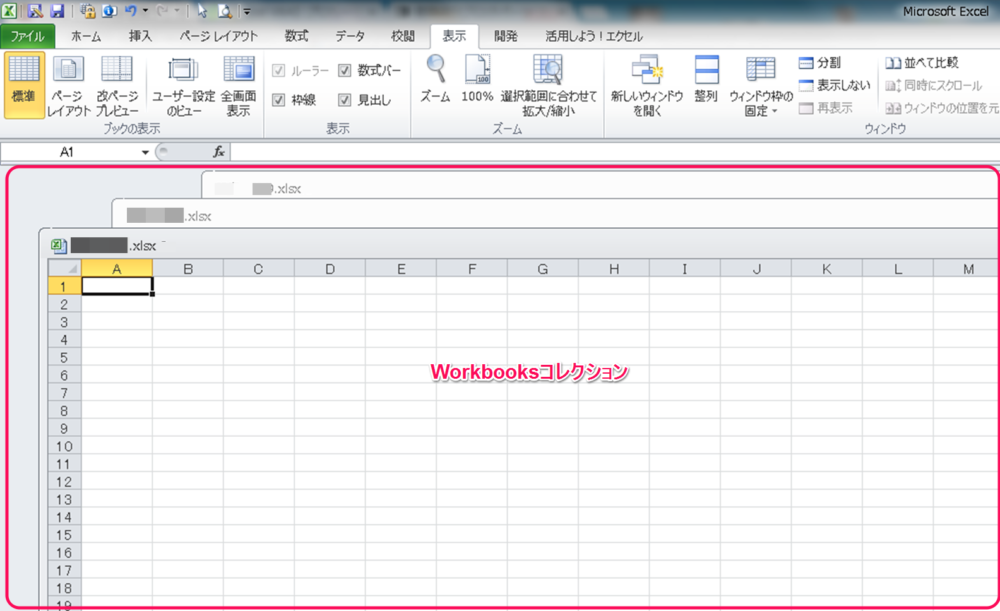Toggle the 数式バー checkbox
Screen dimensions: 1000x611
point(345,71)
